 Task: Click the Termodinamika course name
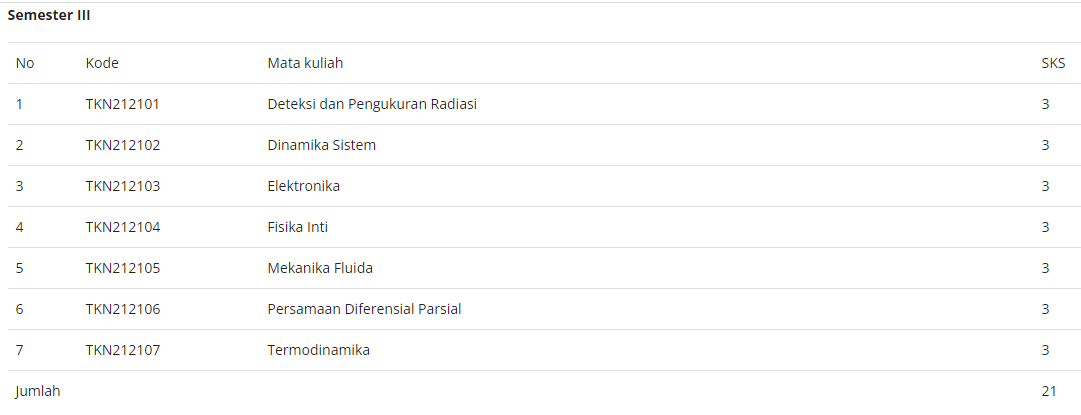click(x=319, y=350)
